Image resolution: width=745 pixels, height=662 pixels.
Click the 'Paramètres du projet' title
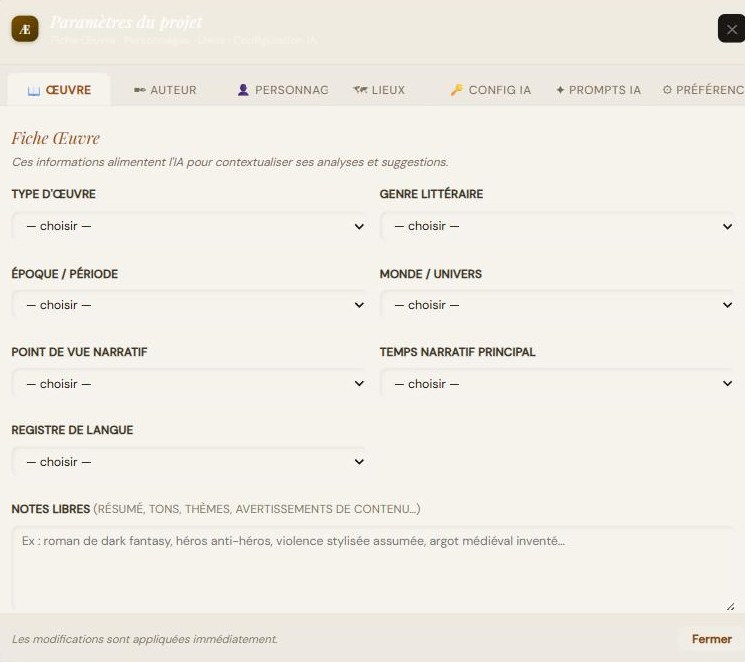(x=126, y=22)
